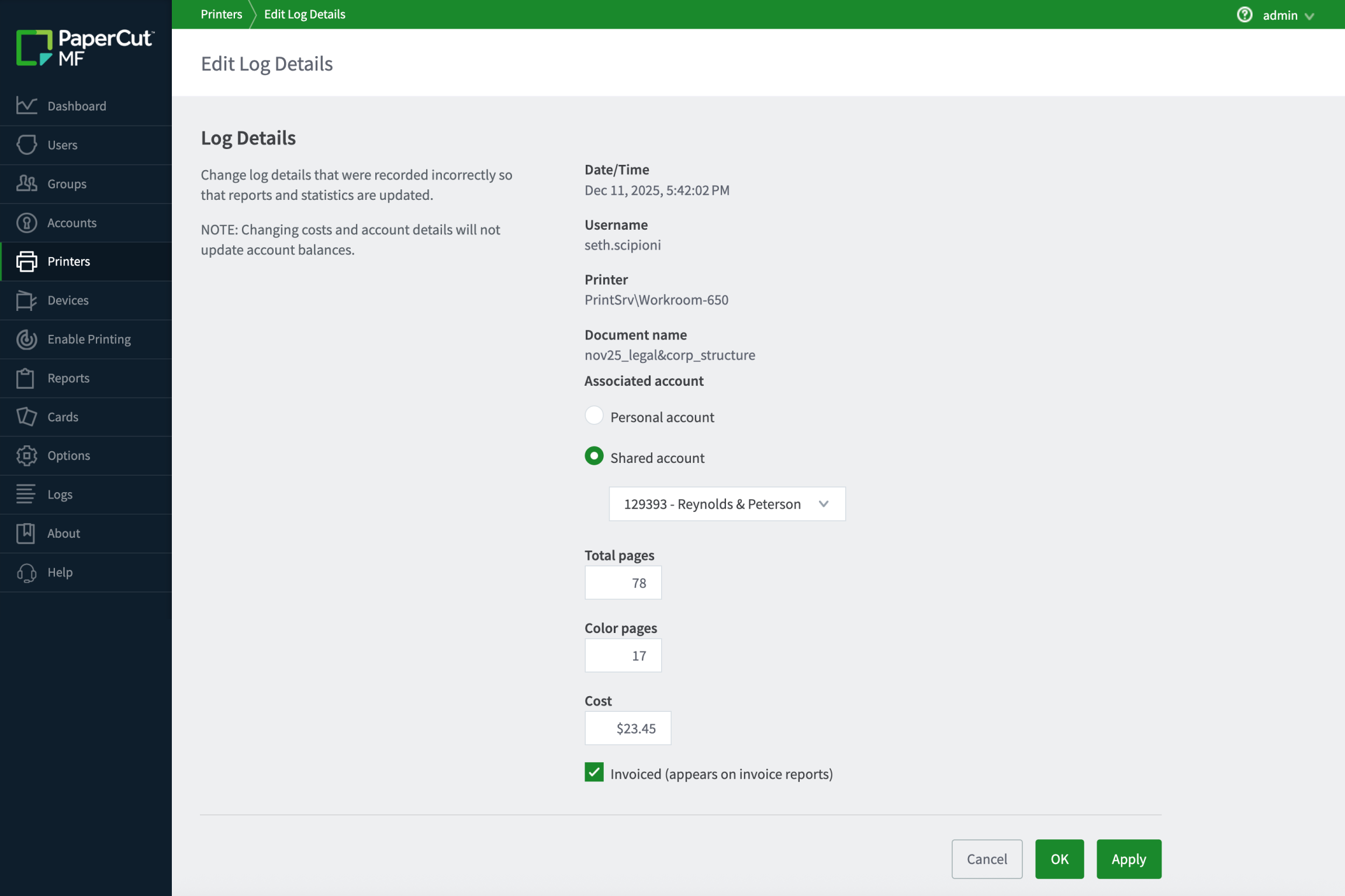1345x896 pixels.
Task: Click the Options gear icon
Action: [27, 455]
